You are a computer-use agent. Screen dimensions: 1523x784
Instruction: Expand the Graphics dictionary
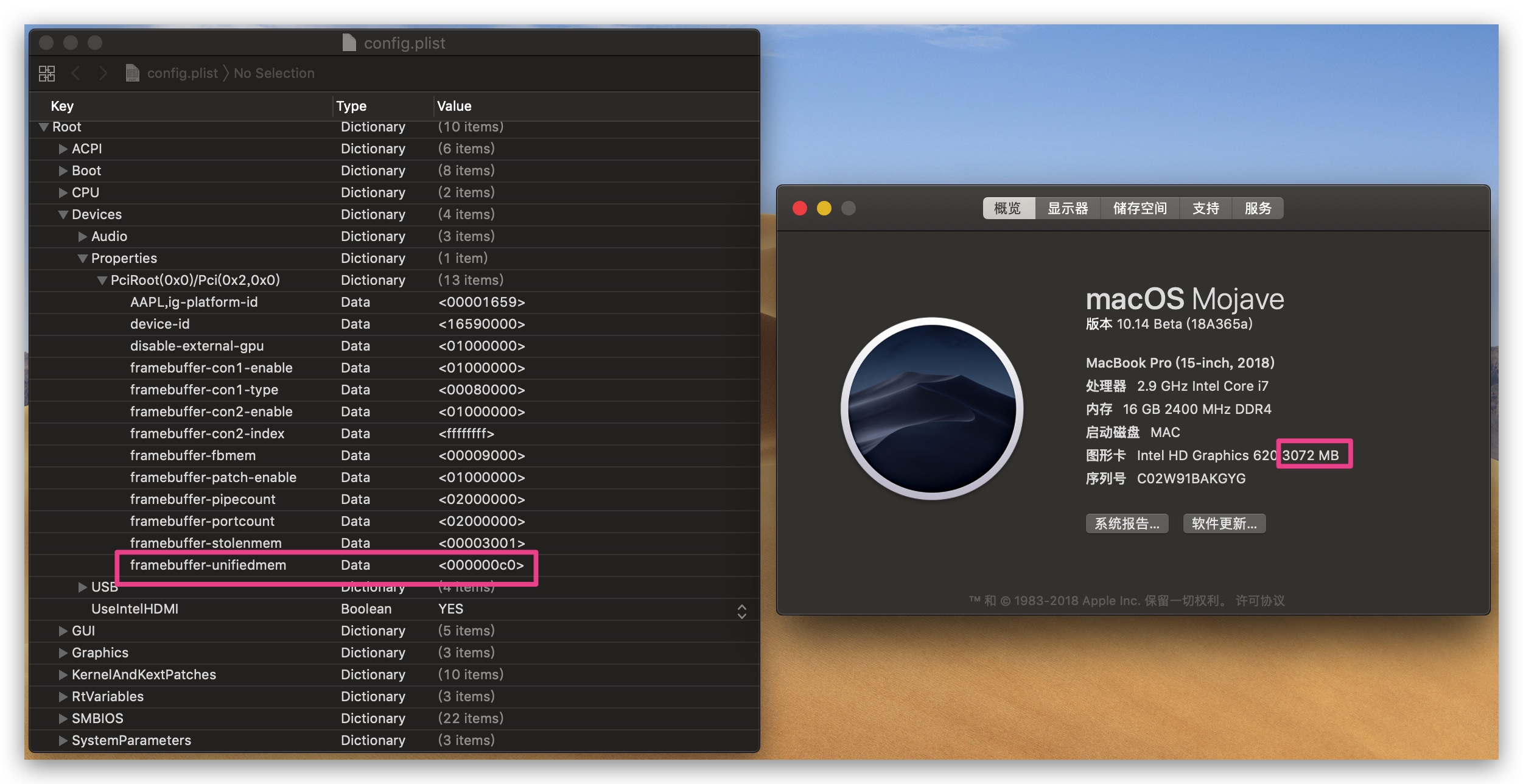[63, 653]
